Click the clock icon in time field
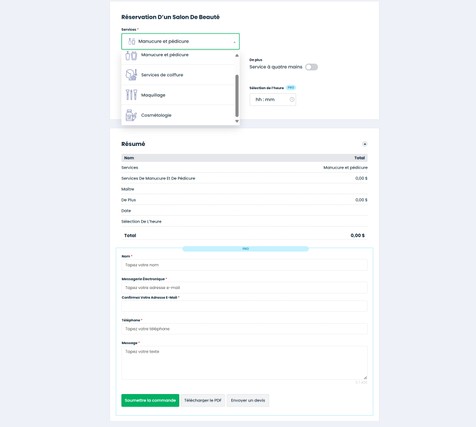Viewport: 476px width, 427px height. 292,100
